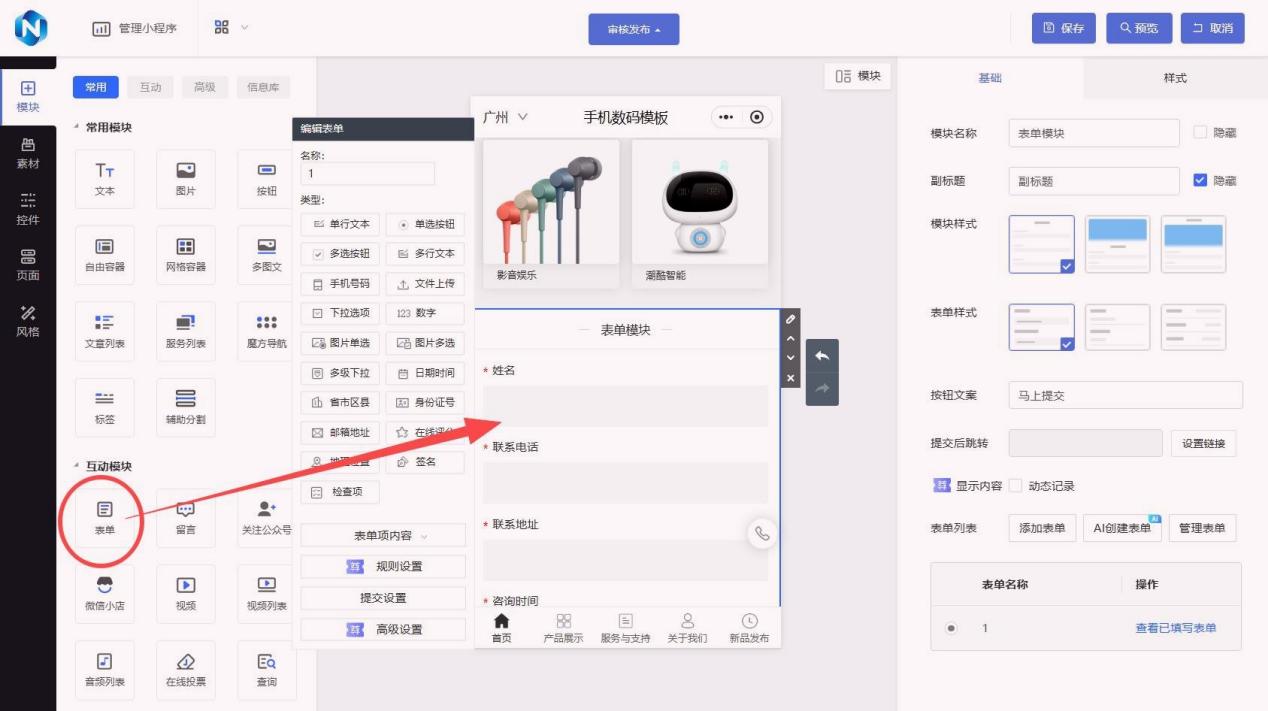The width and height of the screenshot is (1268, 711).
Task: Select the 在线投票 voting module
Action: point(185,668)
